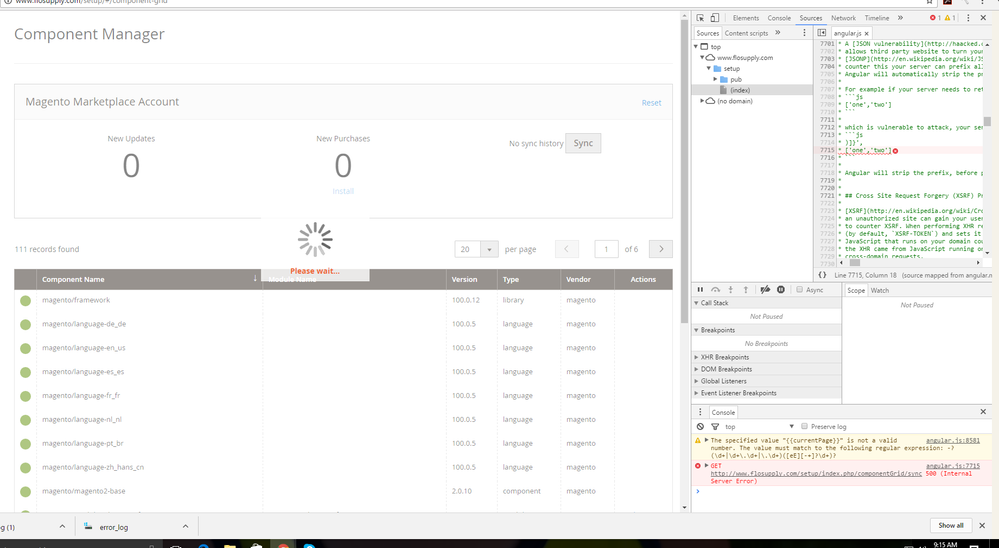Expand the XHR Breakpoints section
Screen dimensions: 999x548
pos(725,357)
